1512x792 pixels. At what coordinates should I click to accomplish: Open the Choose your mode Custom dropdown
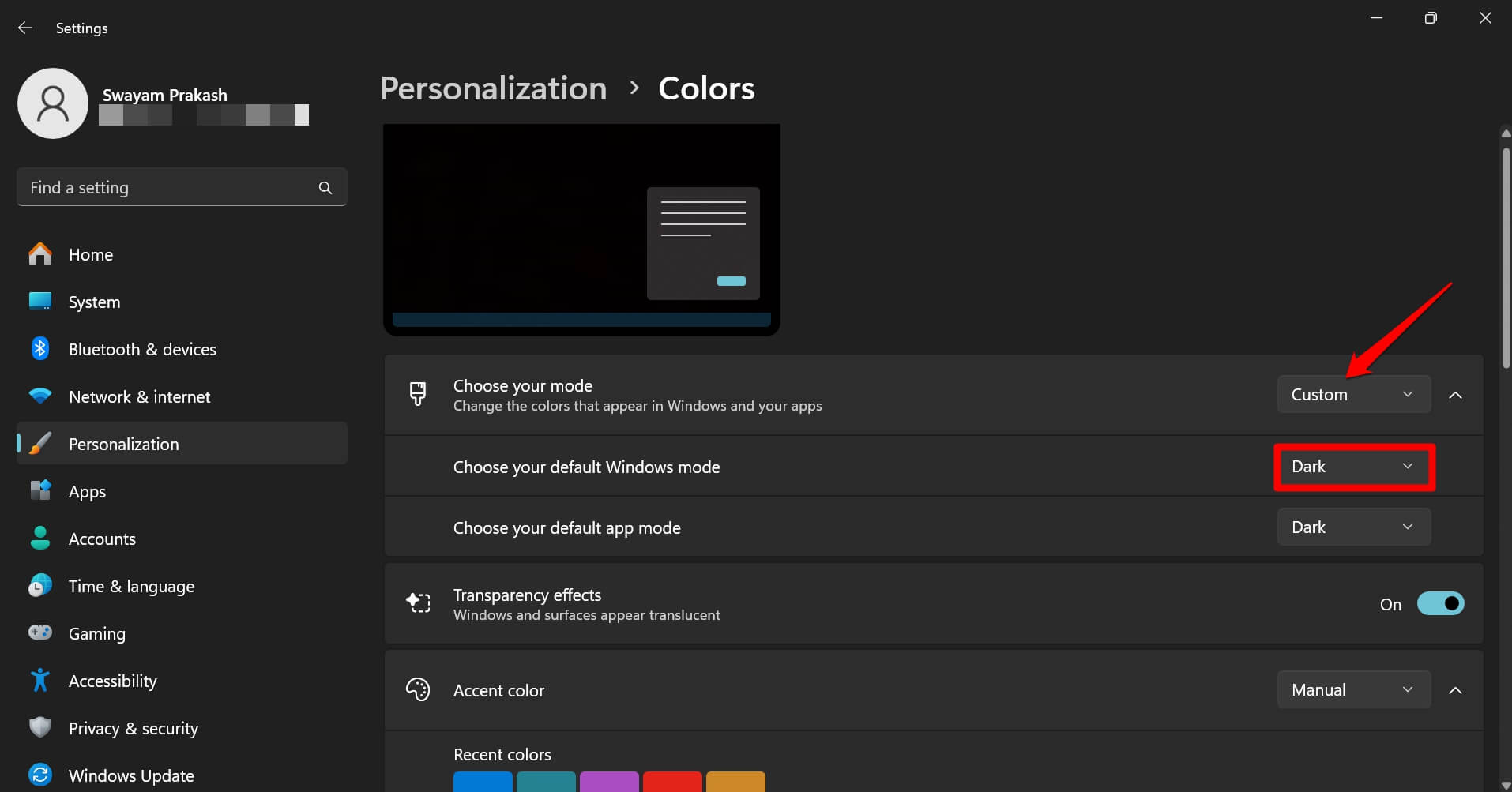[1353, 394]
